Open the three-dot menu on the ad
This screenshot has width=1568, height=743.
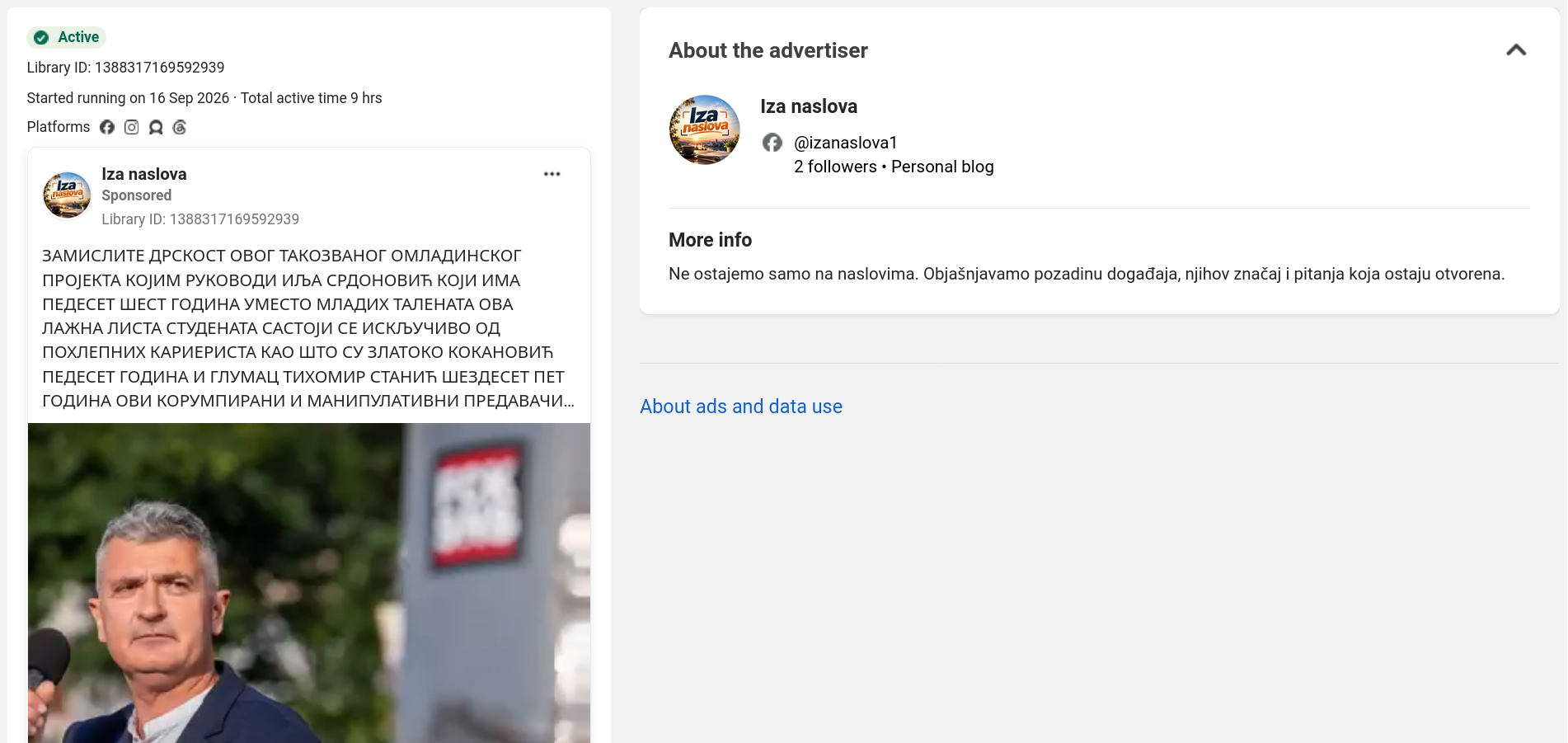click(552, 174)
